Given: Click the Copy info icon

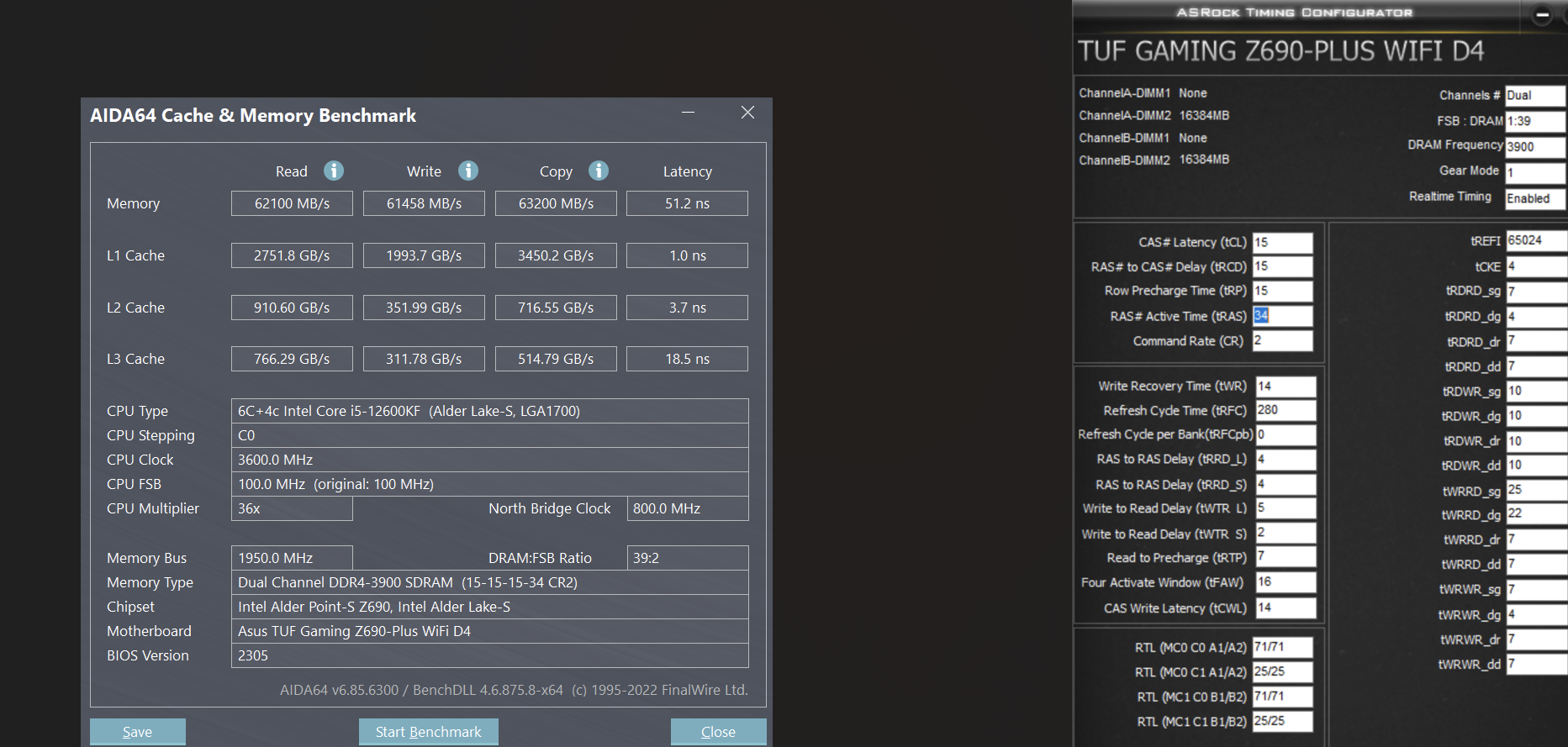Looking at the screenshot, I should click(599, 171).
